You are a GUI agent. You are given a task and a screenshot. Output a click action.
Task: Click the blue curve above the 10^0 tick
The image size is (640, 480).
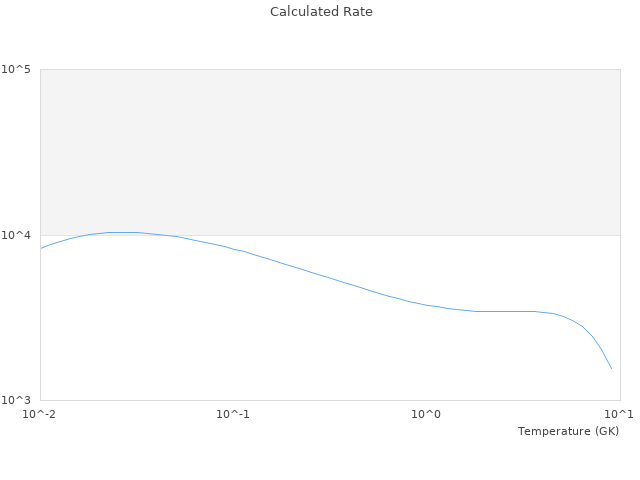point(426,305)
